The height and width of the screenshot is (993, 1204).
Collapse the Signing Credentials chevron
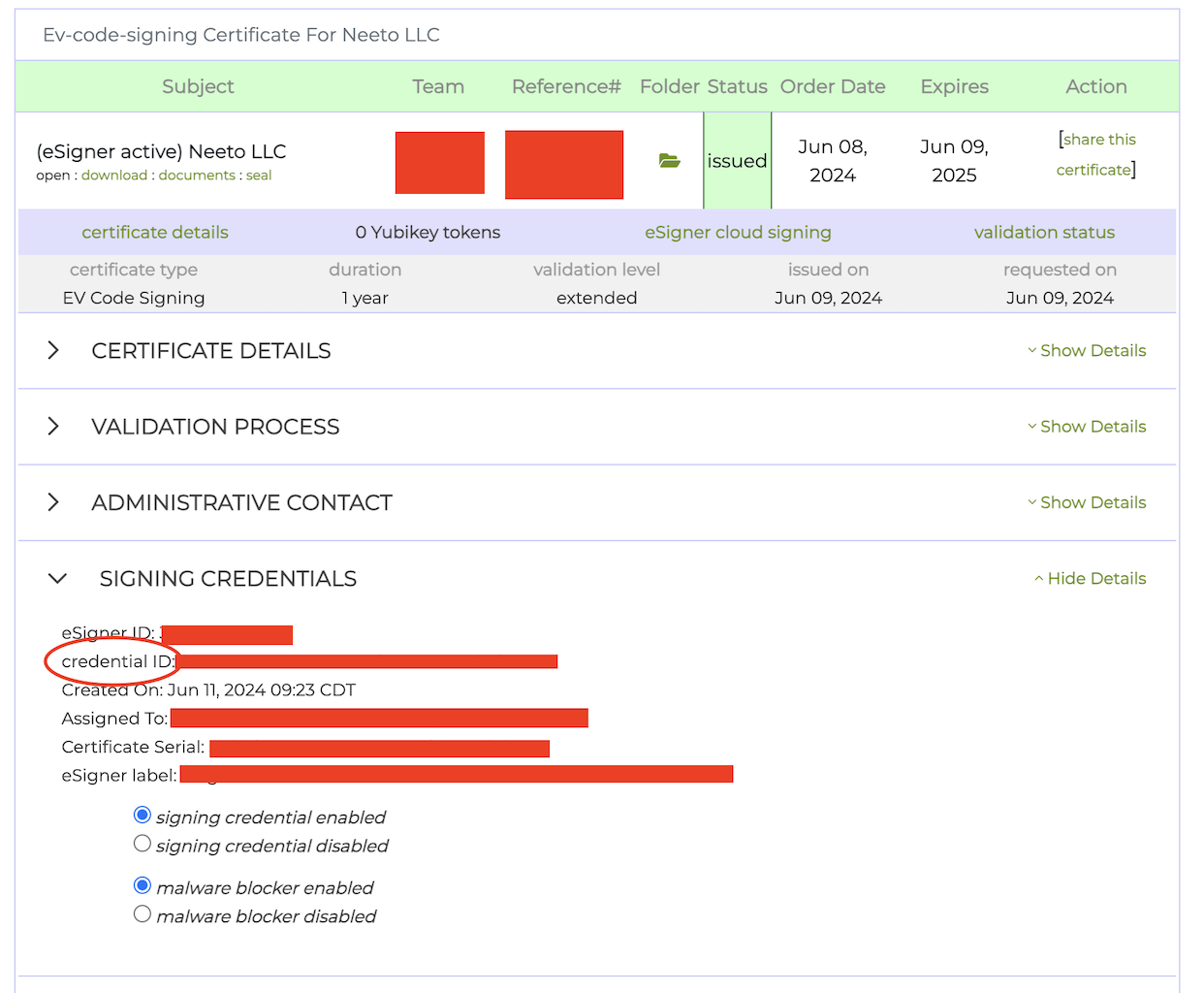57,579
